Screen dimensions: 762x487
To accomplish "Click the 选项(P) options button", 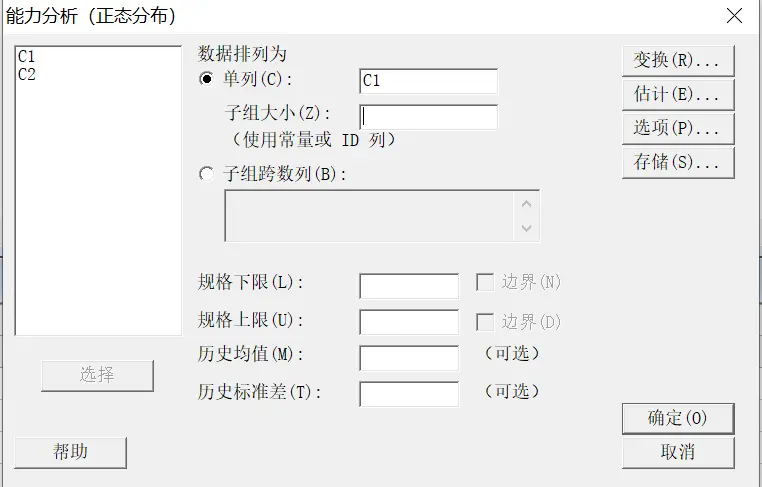I will click(x=677, y=129).
